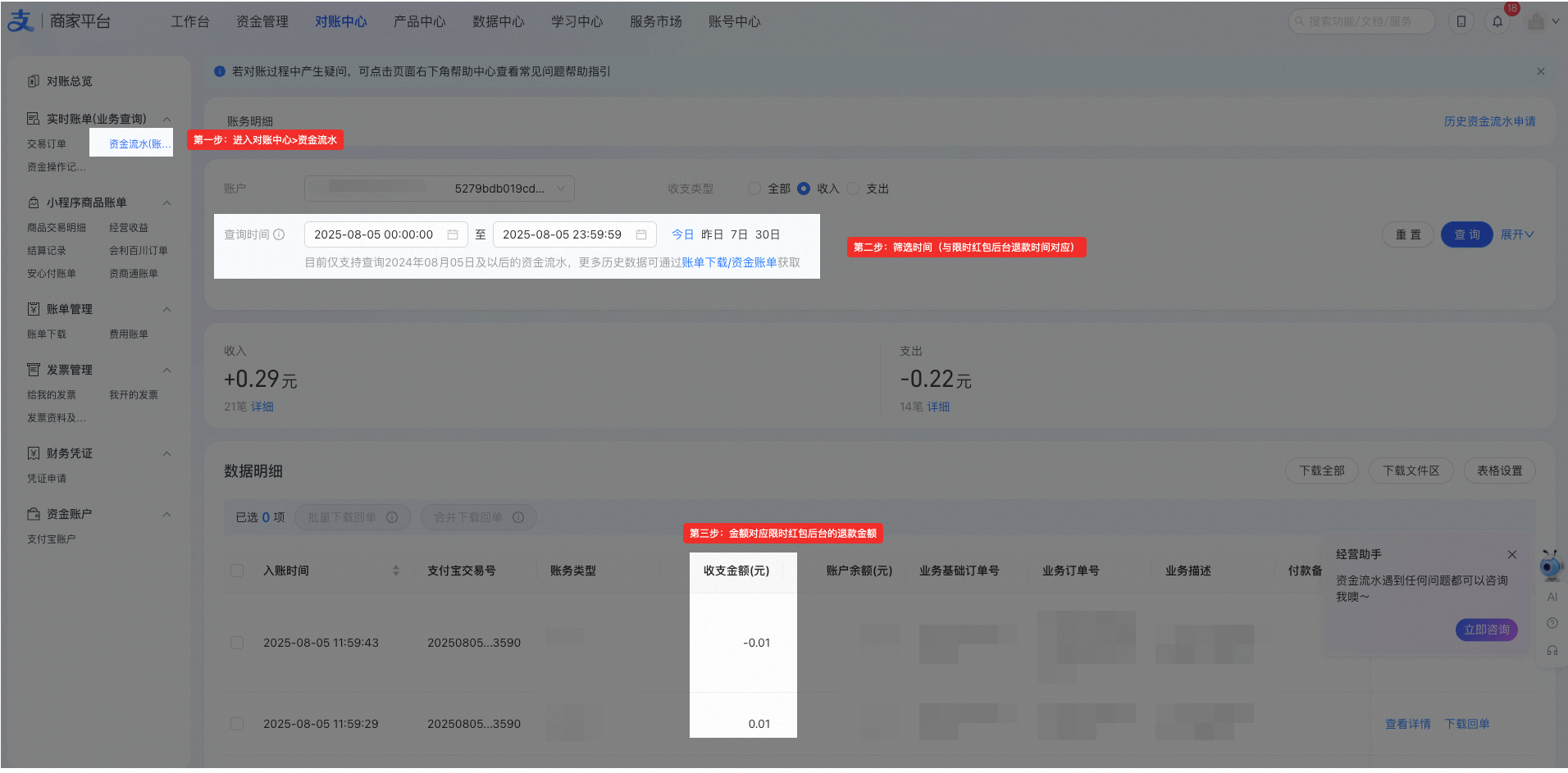Open the 服务市场 top menu
Image resolution: width=1568 pixels, height=773 pixels.
pyautogui.click(x=656, y=21)
